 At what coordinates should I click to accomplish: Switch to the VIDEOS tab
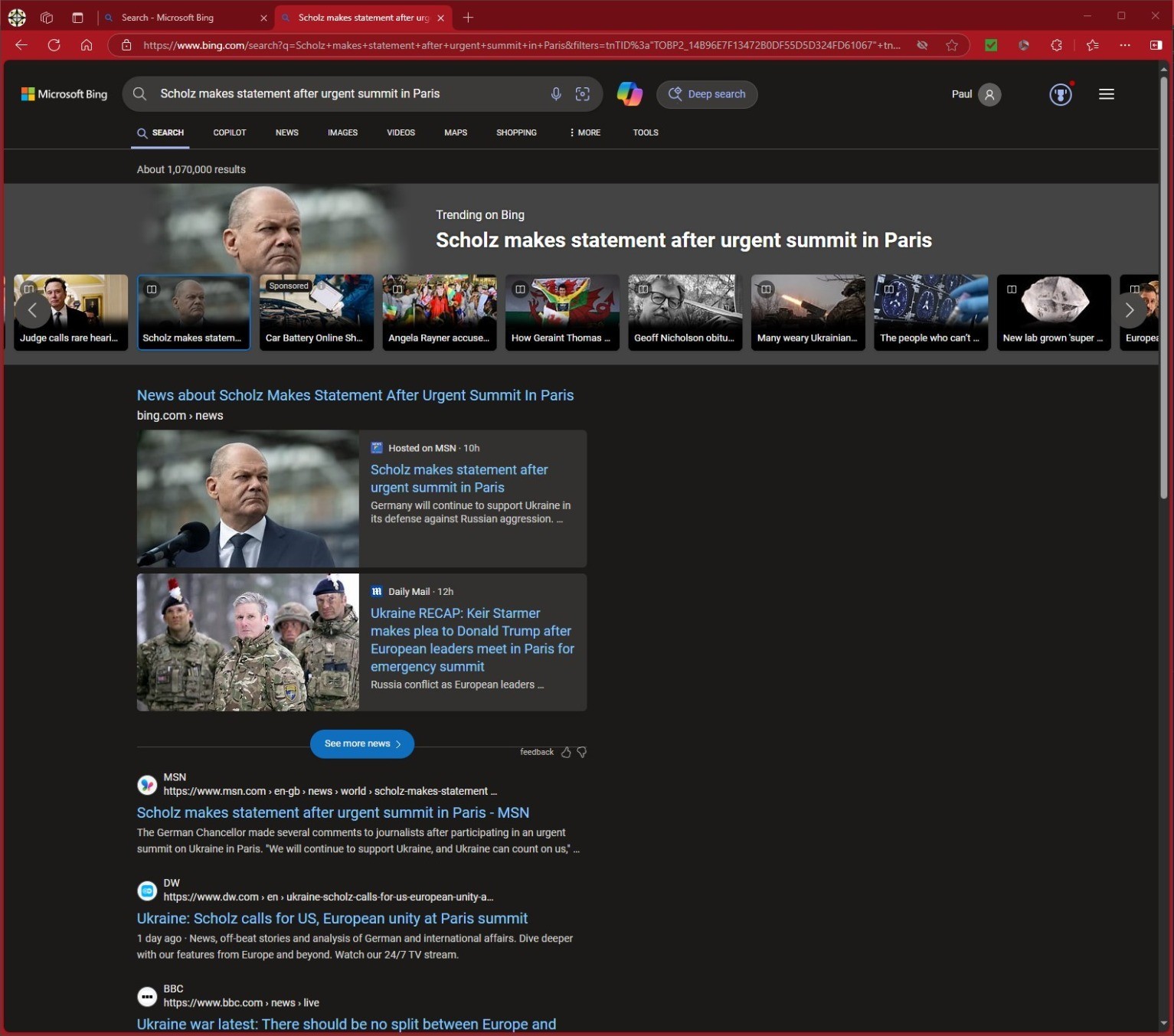[401, 132]
